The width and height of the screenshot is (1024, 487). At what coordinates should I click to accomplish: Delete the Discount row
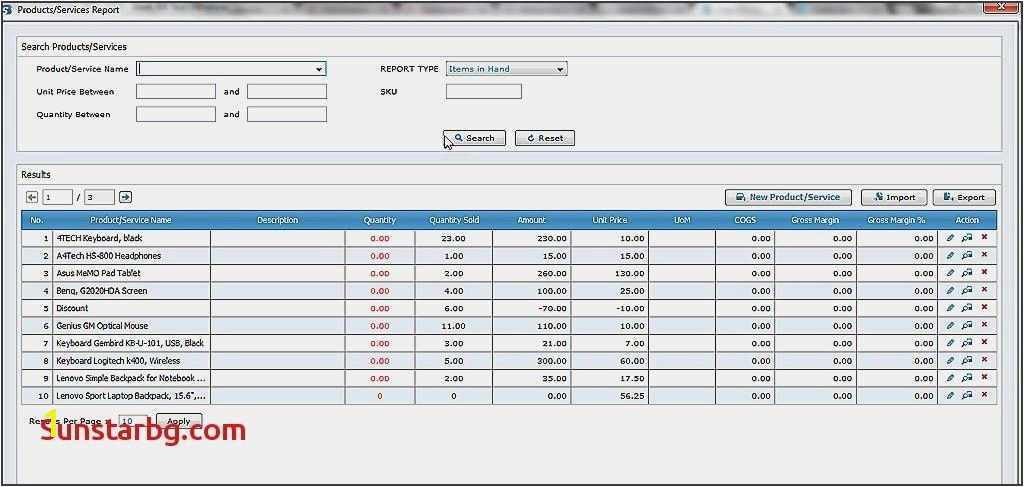click(x=984, y=307)
